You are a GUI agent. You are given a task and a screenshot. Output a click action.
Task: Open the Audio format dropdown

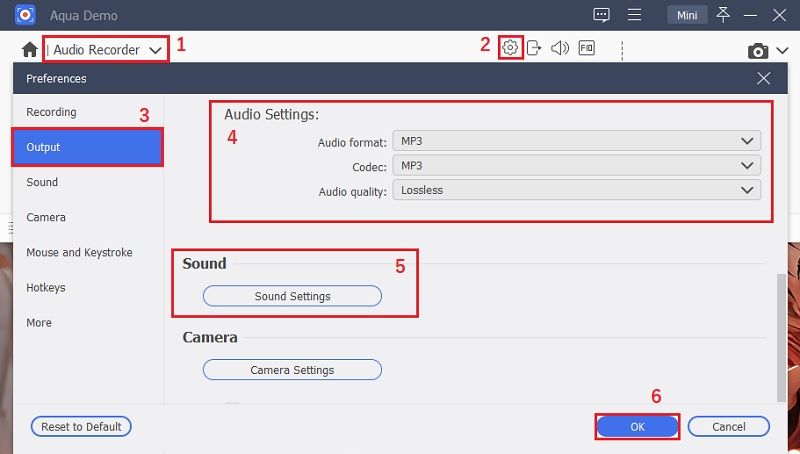tap(577, 141)
